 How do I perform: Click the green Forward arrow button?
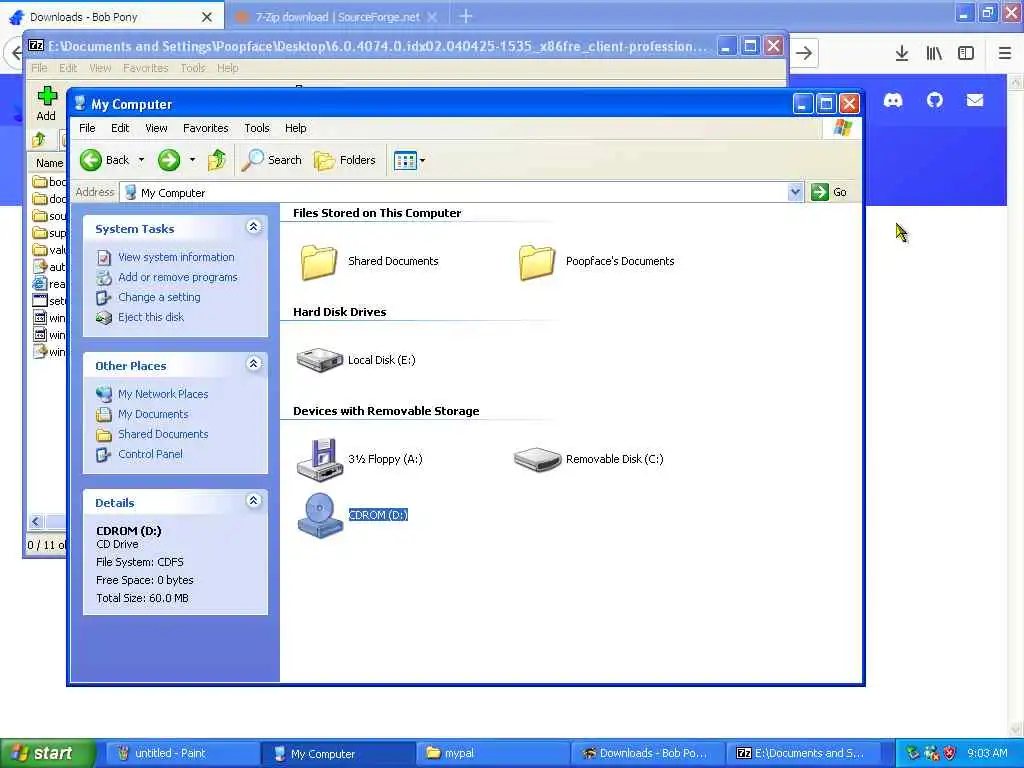tap(168, 160)
